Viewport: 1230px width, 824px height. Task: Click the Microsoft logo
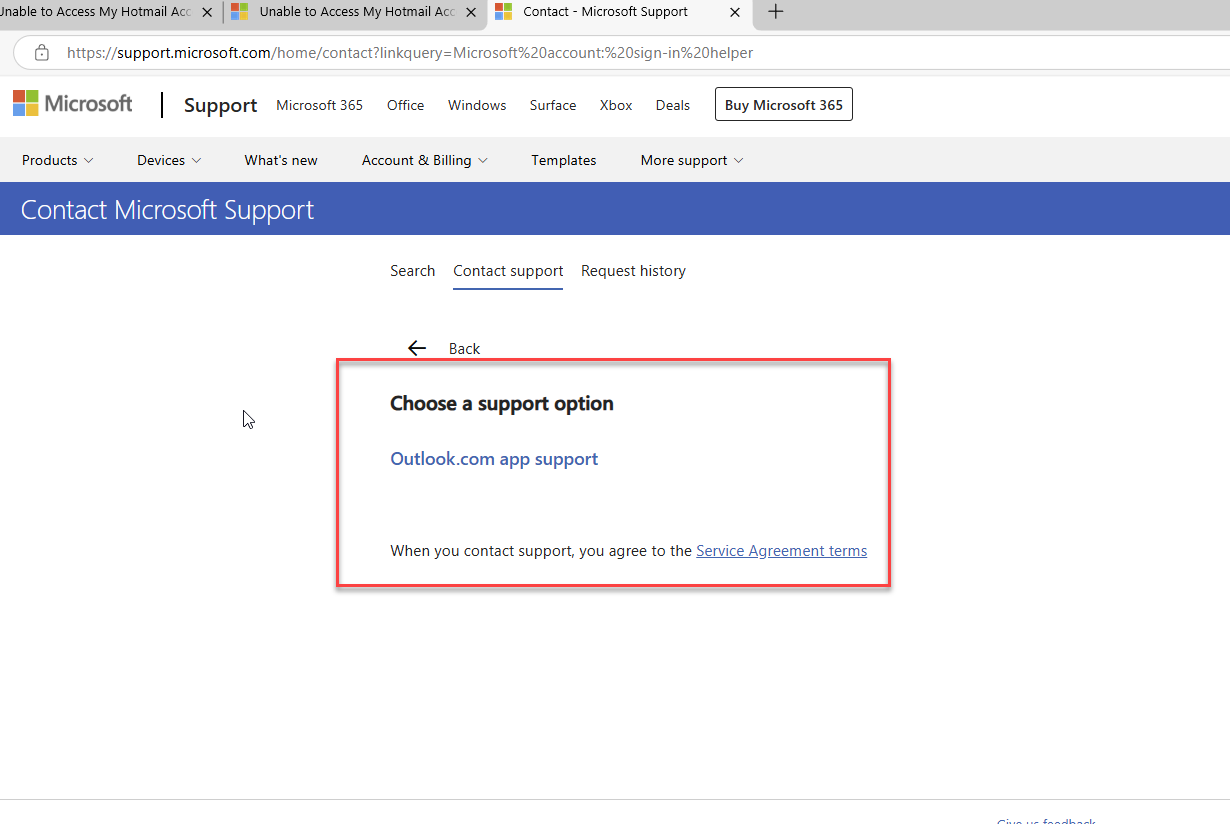tap(72, 103)
